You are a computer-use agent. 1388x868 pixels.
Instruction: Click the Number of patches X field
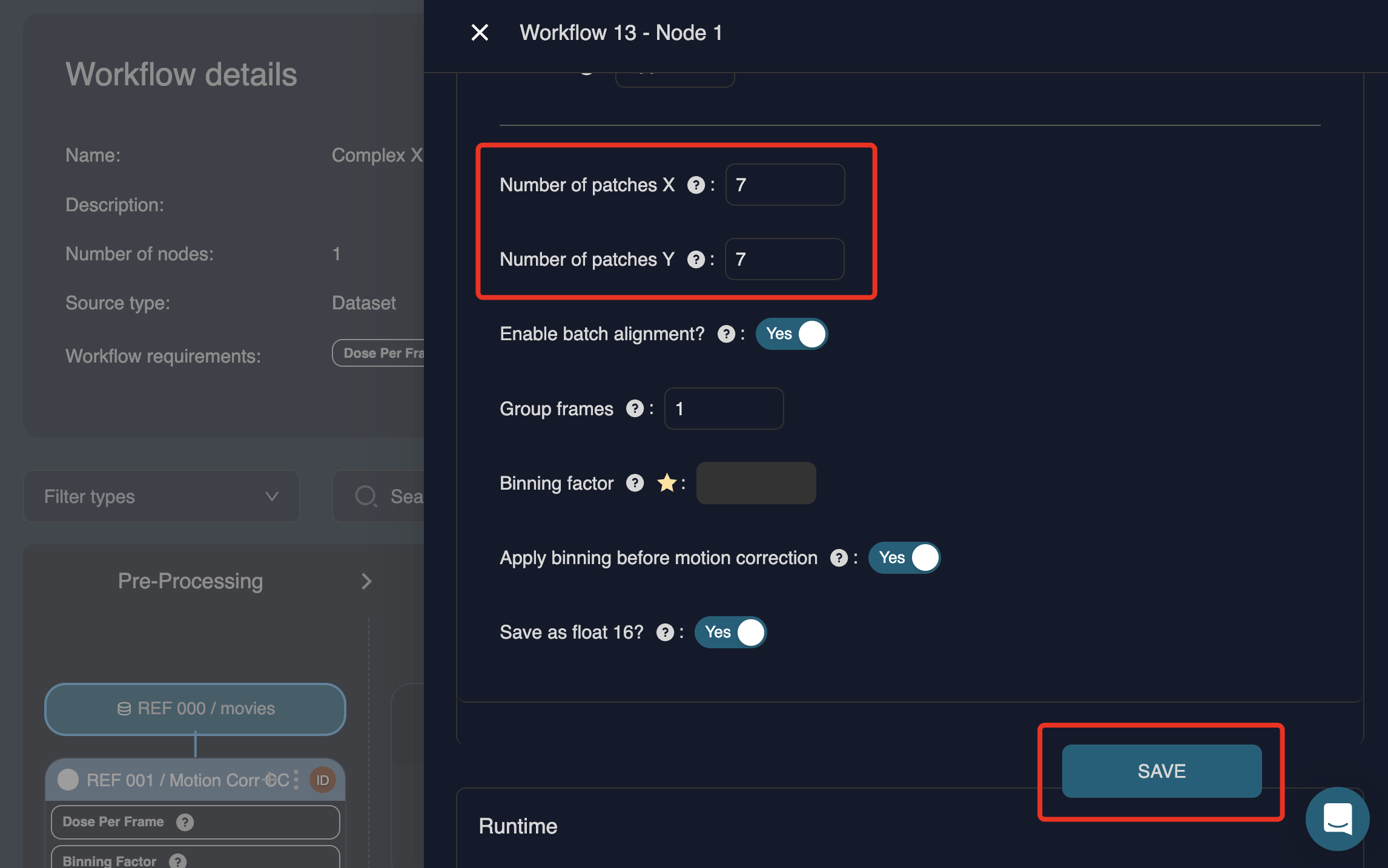(785, 185)
